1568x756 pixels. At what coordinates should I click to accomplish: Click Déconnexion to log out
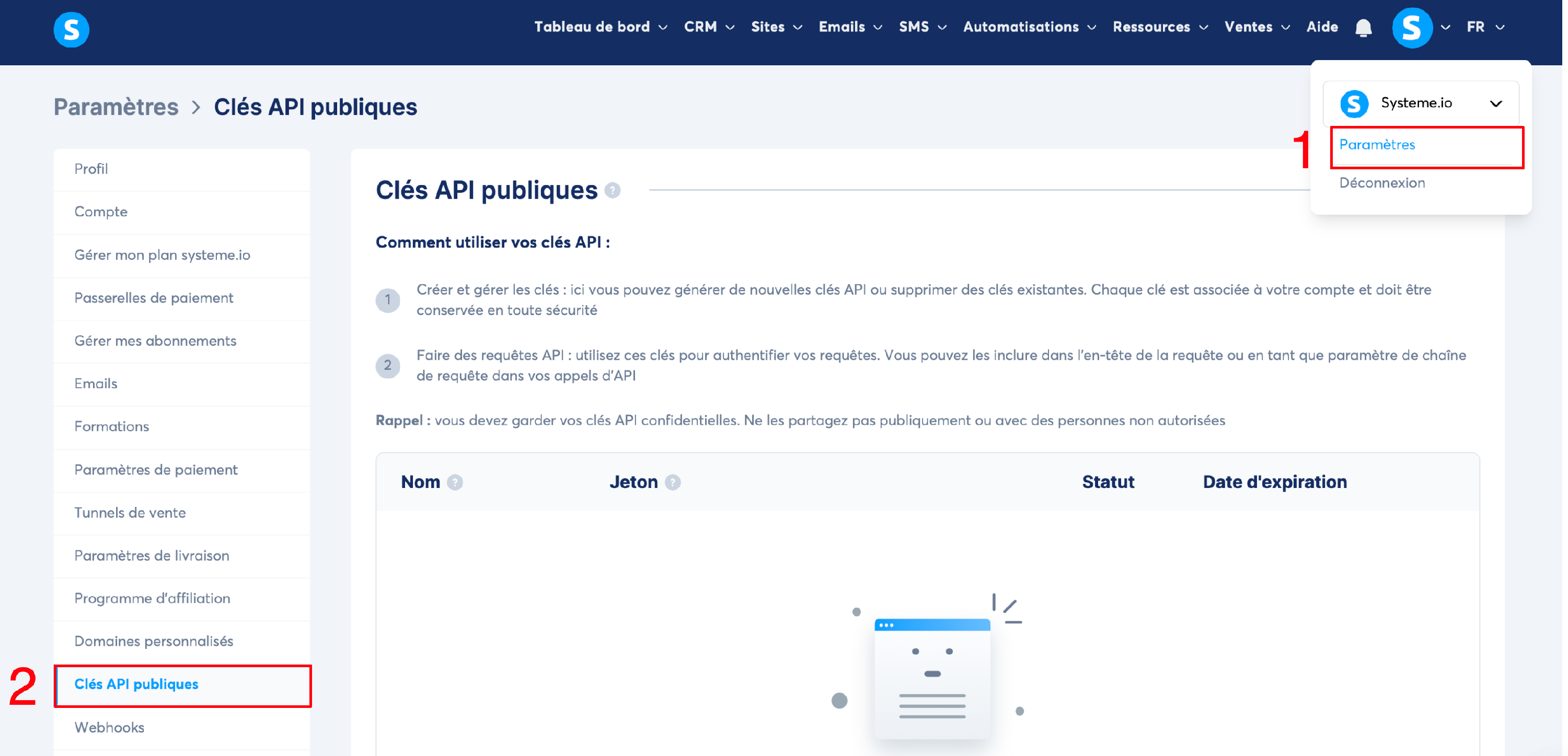coord(1382,183)
